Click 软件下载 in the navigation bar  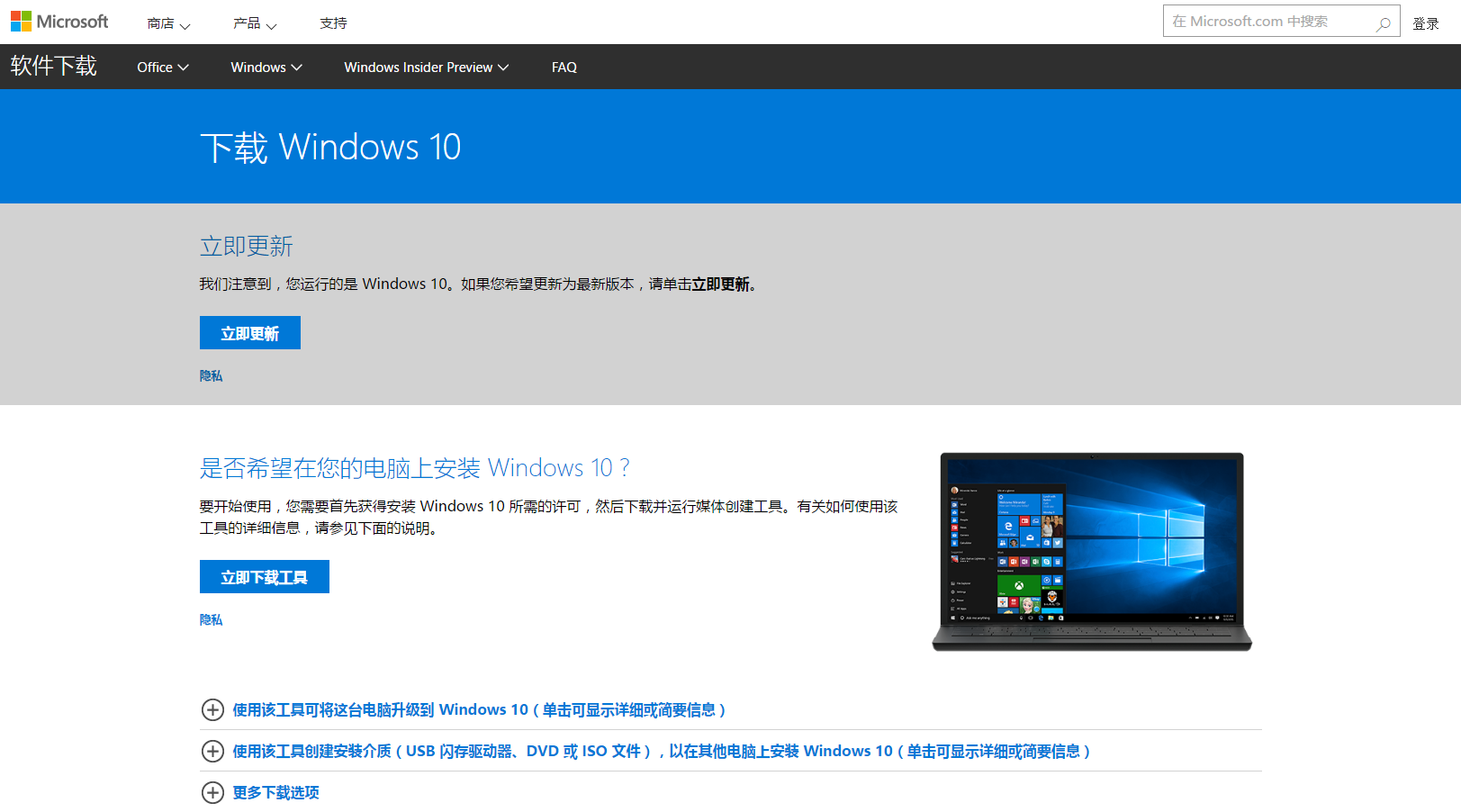click(53, 67)
